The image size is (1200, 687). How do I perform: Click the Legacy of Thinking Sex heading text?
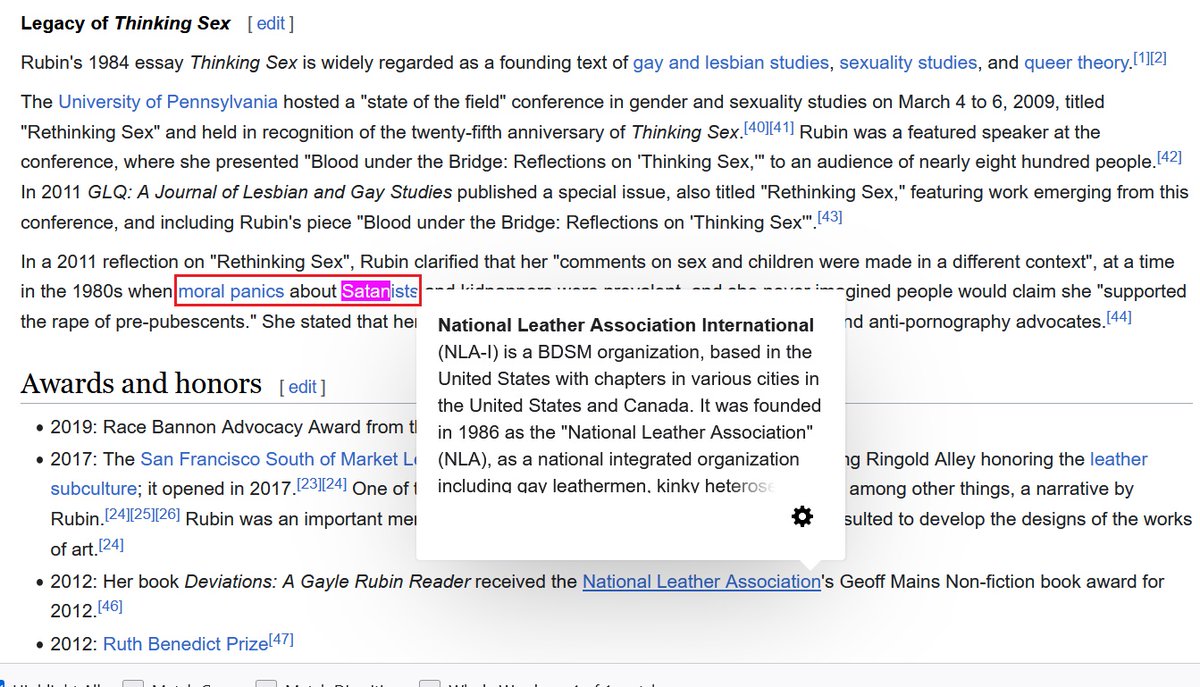pos(126,23)
